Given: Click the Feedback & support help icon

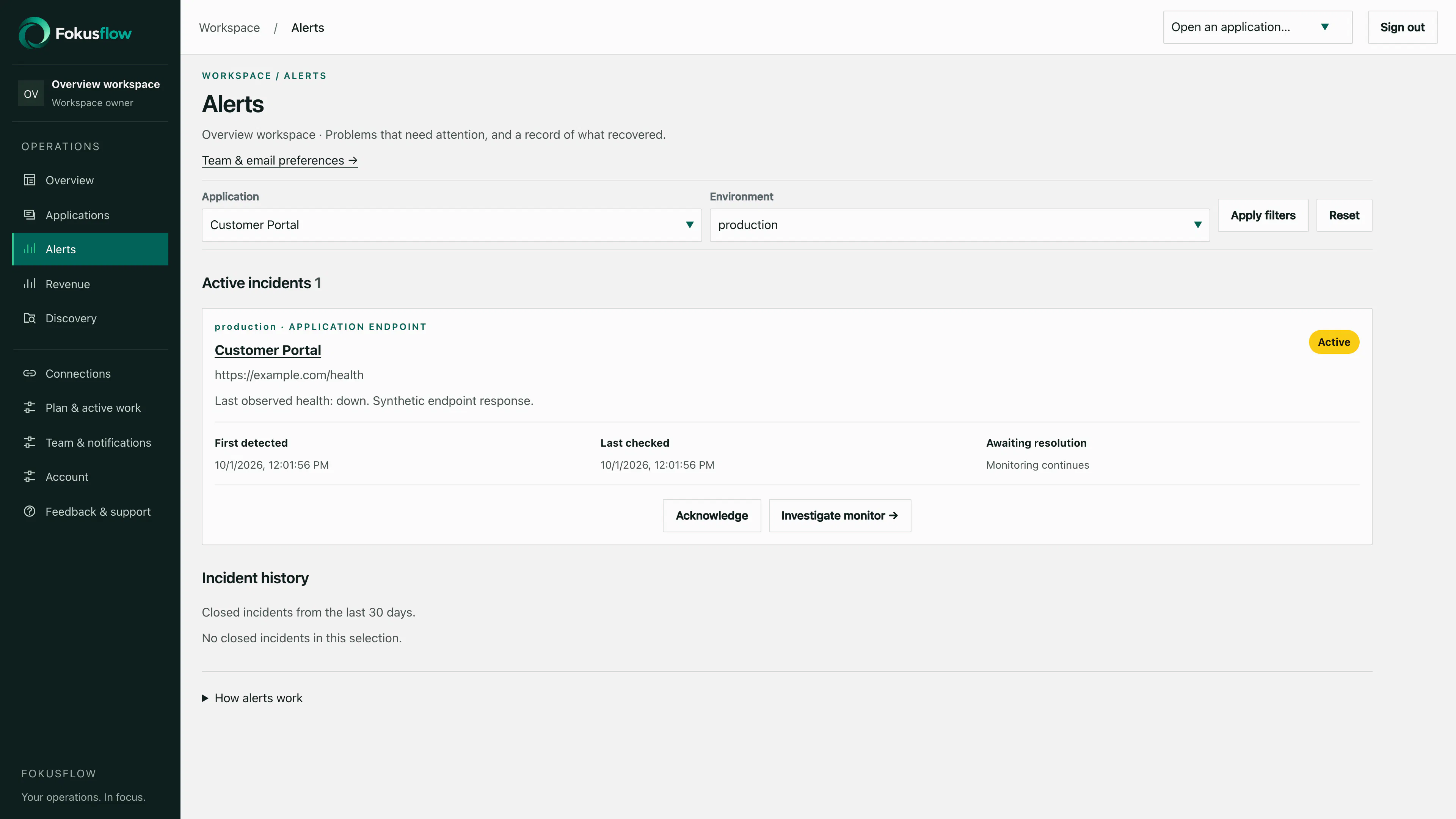Looking at the screenshot, I should click(x=30, y=511).
